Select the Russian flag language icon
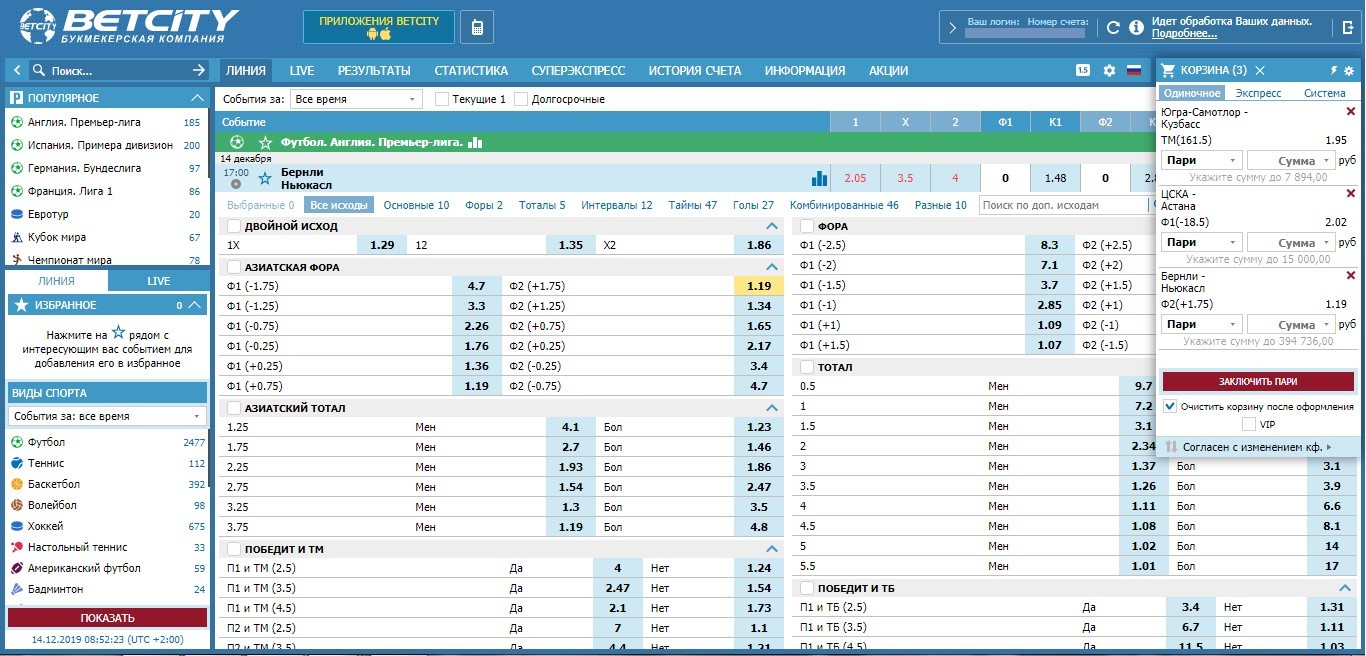1366x656 pixels. click(x=1134, y=71)
